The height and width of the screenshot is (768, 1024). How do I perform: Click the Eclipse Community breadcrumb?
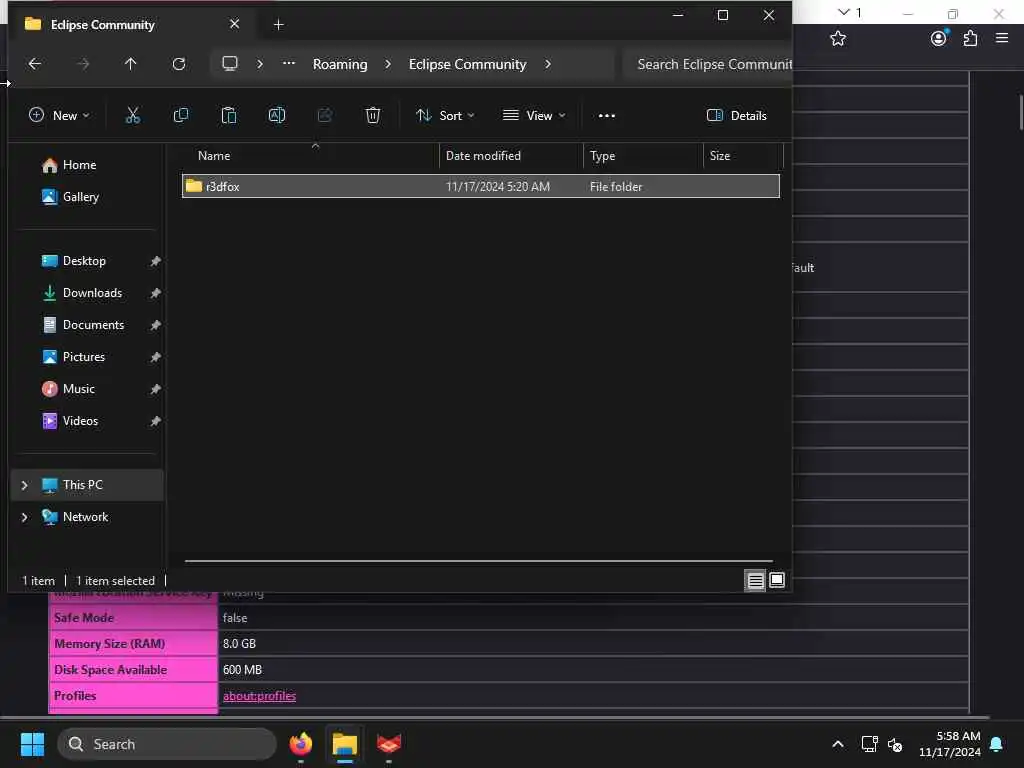pos(468,64)
